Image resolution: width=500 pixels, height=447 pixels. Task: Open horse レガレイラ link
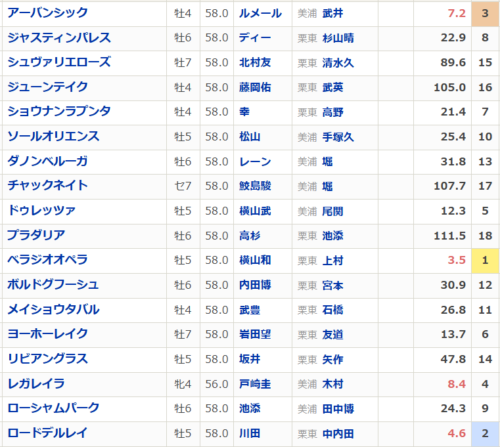click(36, 384)
